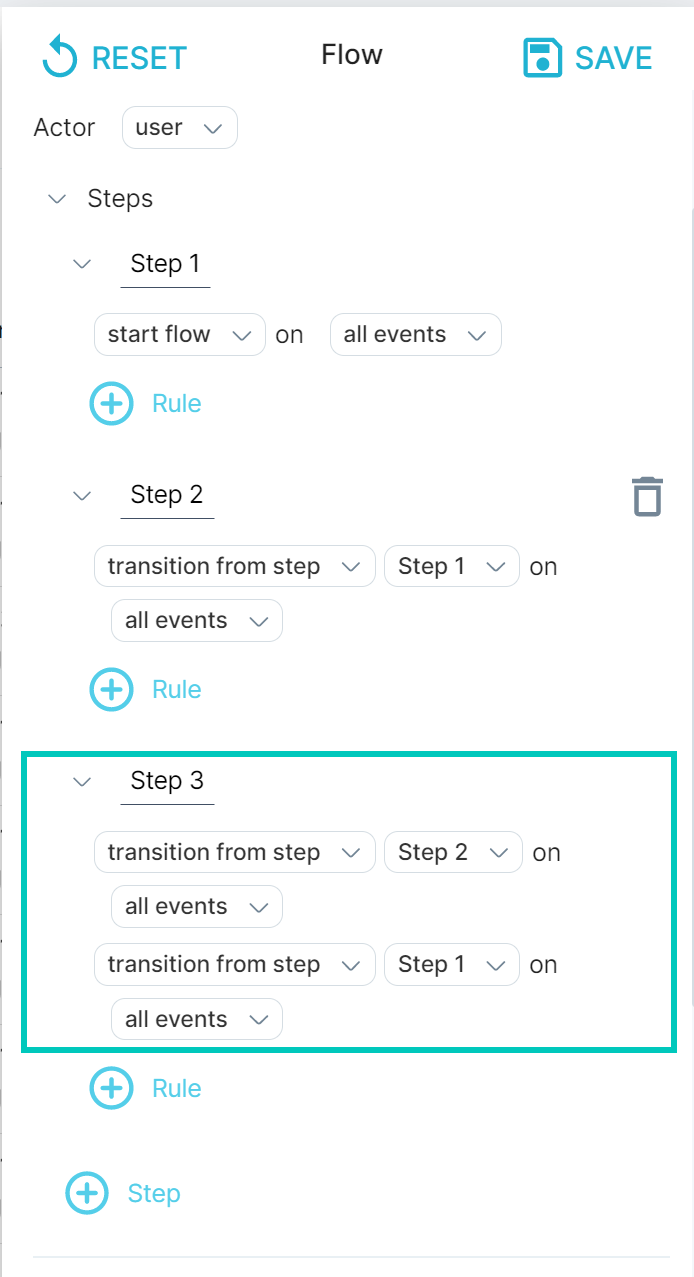Collapse the Steps section chevron
The height and width of the screenshot is (1277, 694).
(x=57, y=199)
